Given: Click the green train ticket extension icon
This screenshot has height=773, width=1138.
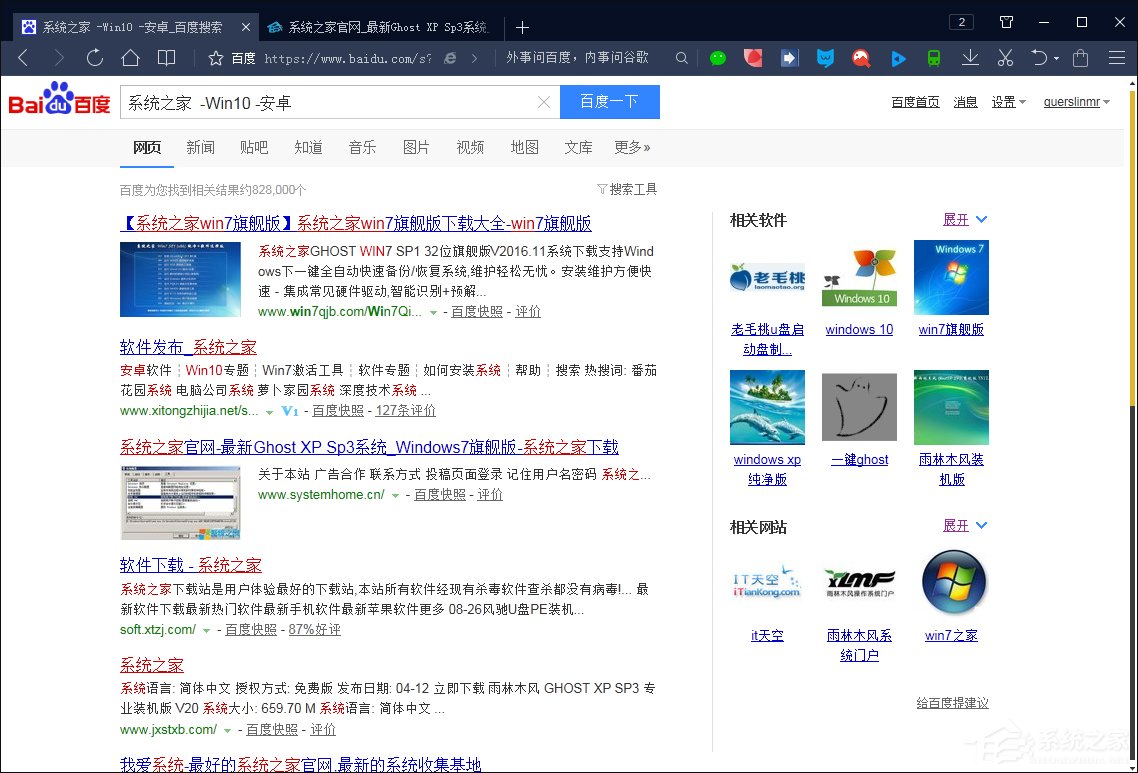Looking at the screenshot, I should (933, 58).
